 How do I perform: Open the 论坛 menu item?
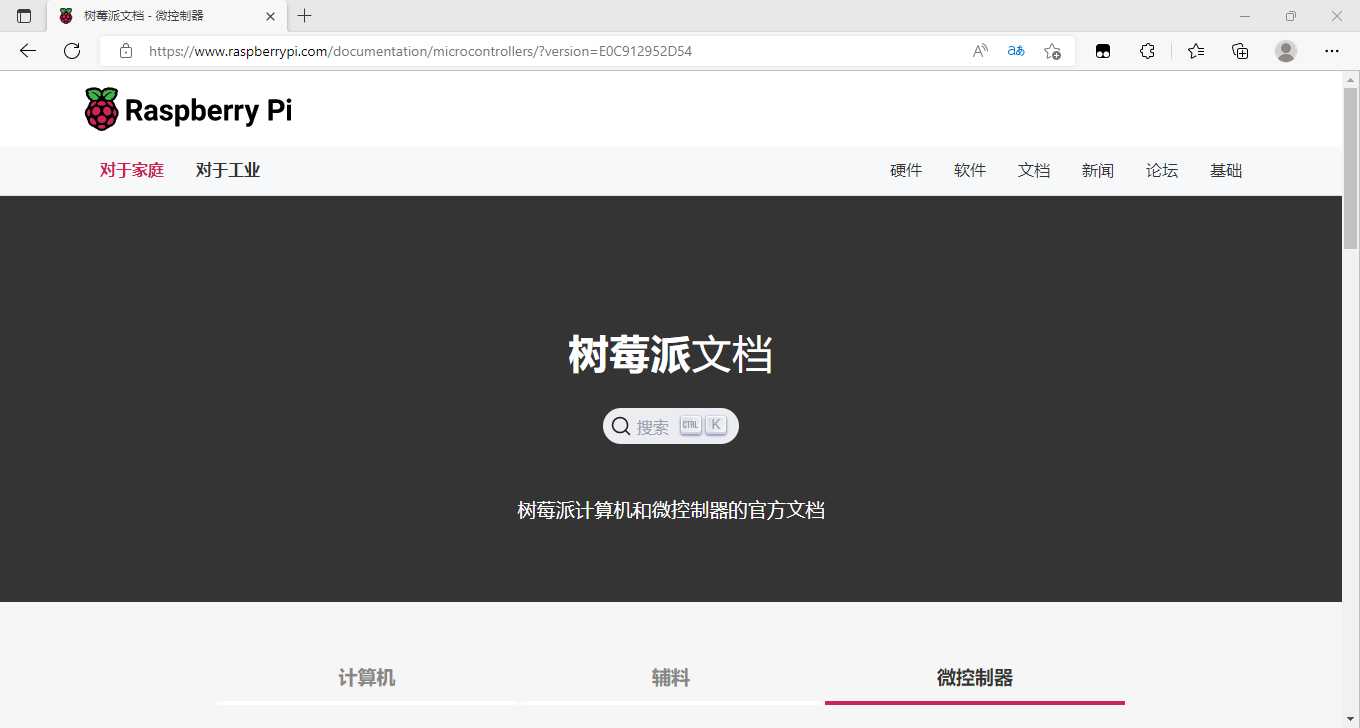tap(1162, 171)
